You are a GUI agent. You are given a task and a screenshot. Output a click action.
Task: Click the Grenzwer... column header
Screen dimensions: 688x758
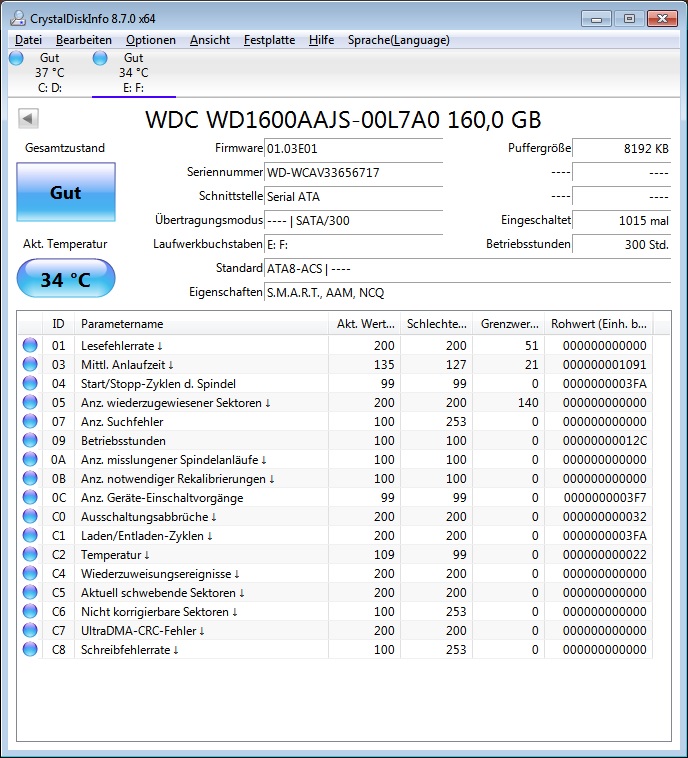click(x=509, y=323)
